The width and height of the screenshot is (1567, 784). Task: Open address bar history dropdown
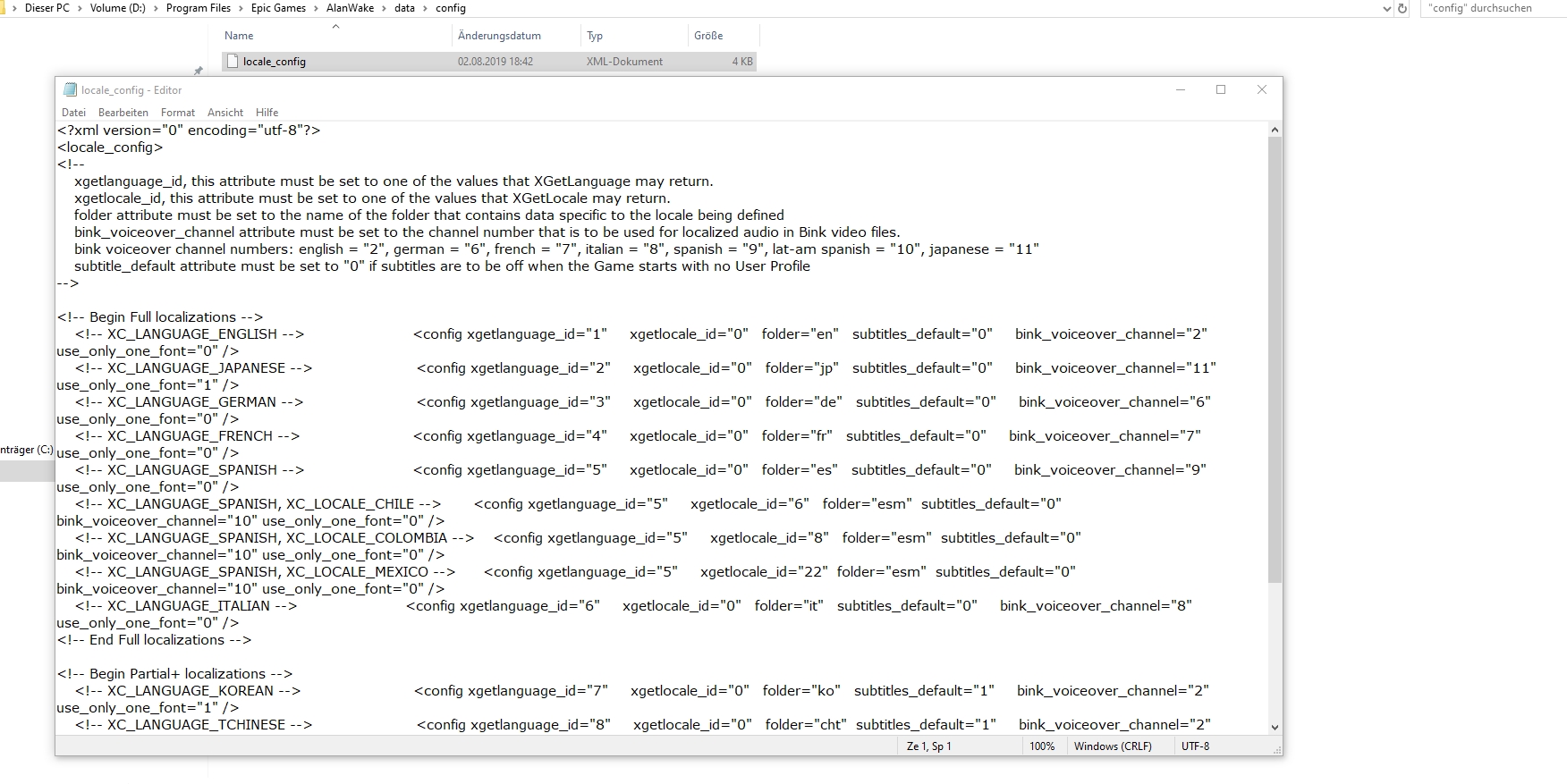click(1386, 9)
